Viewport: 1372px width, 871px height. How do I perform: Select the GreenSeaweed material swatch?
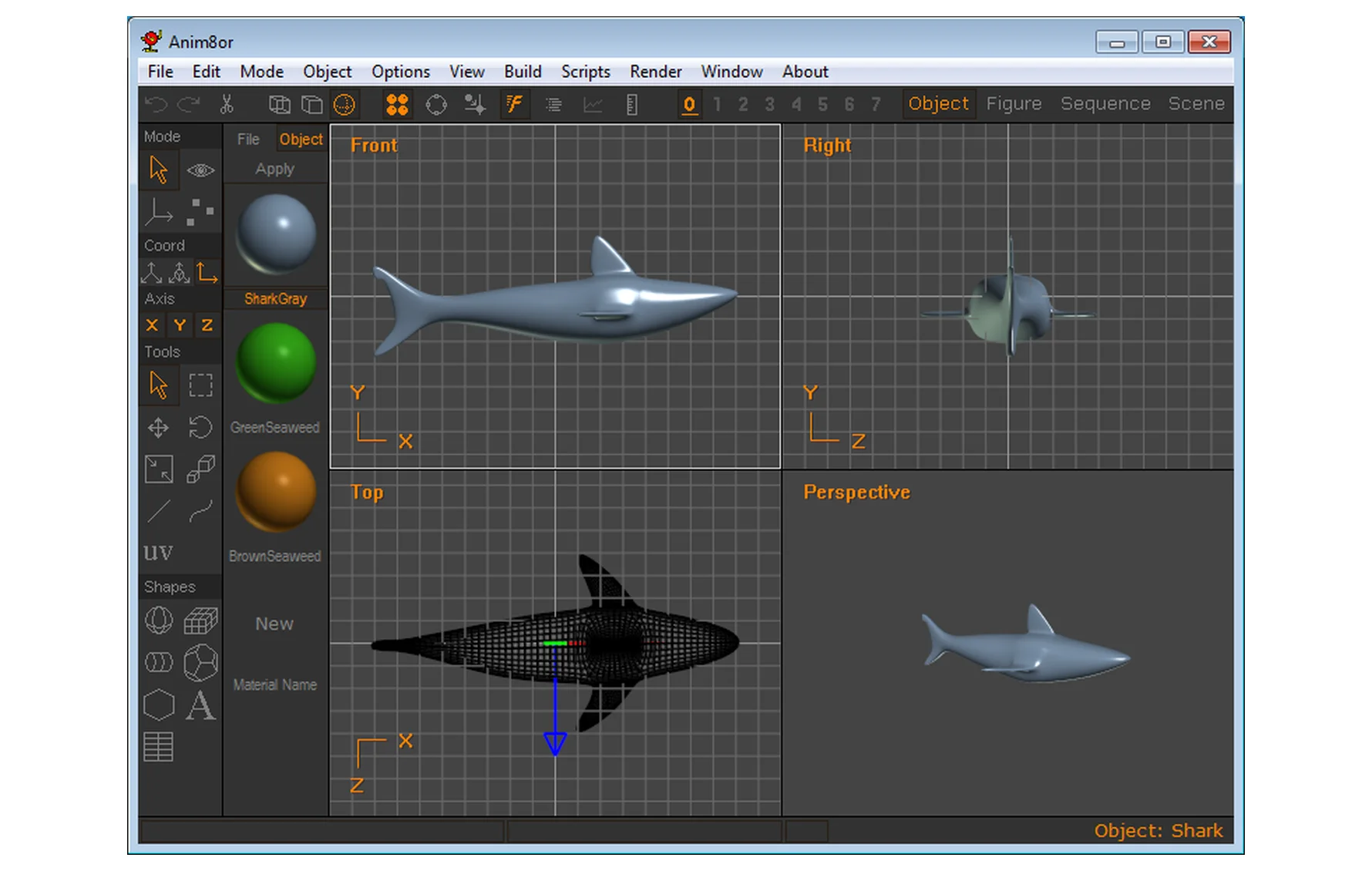276,362
